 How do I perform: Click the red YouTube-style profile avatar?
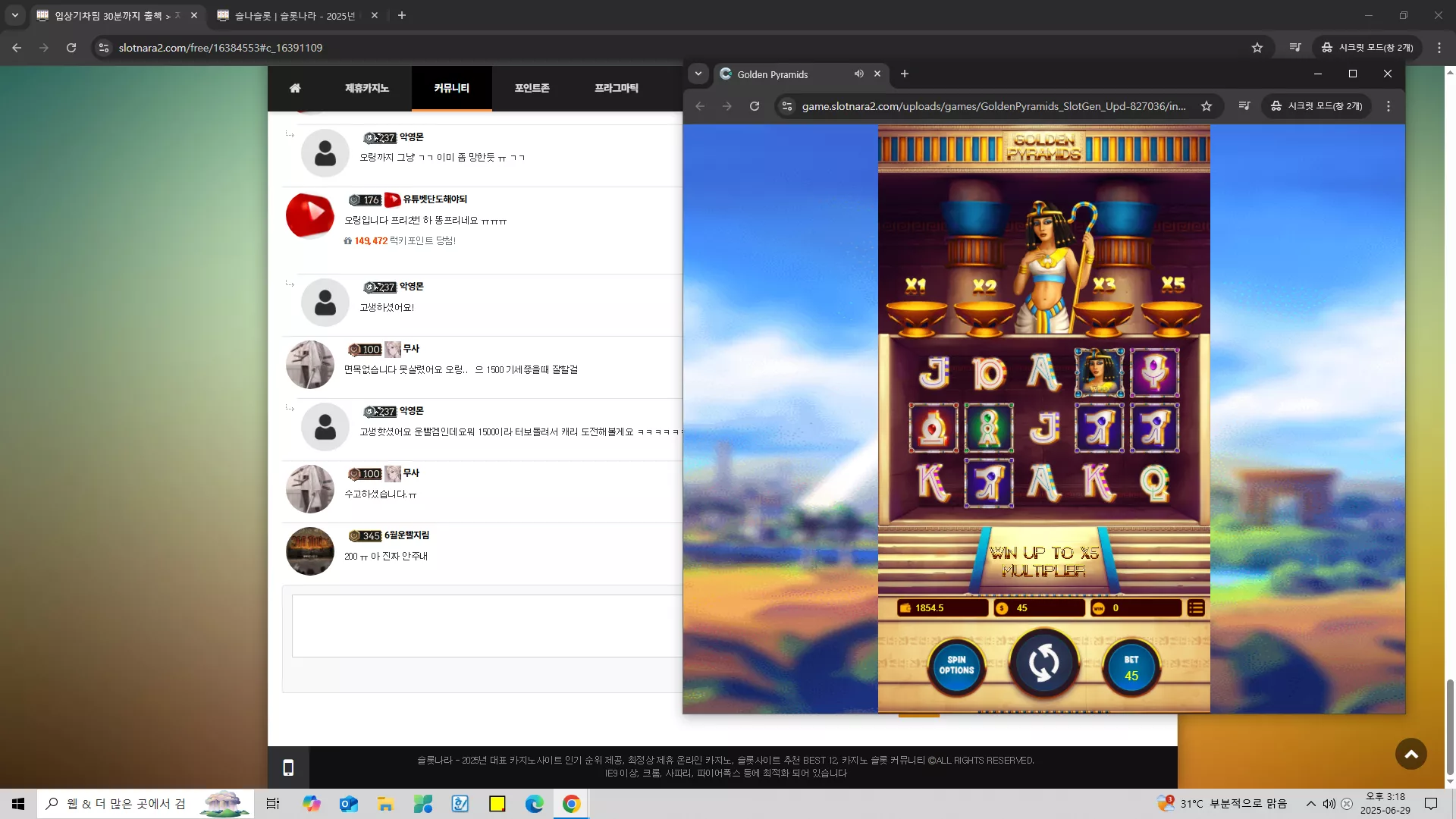pyautogui.click(x=310, y=215)
